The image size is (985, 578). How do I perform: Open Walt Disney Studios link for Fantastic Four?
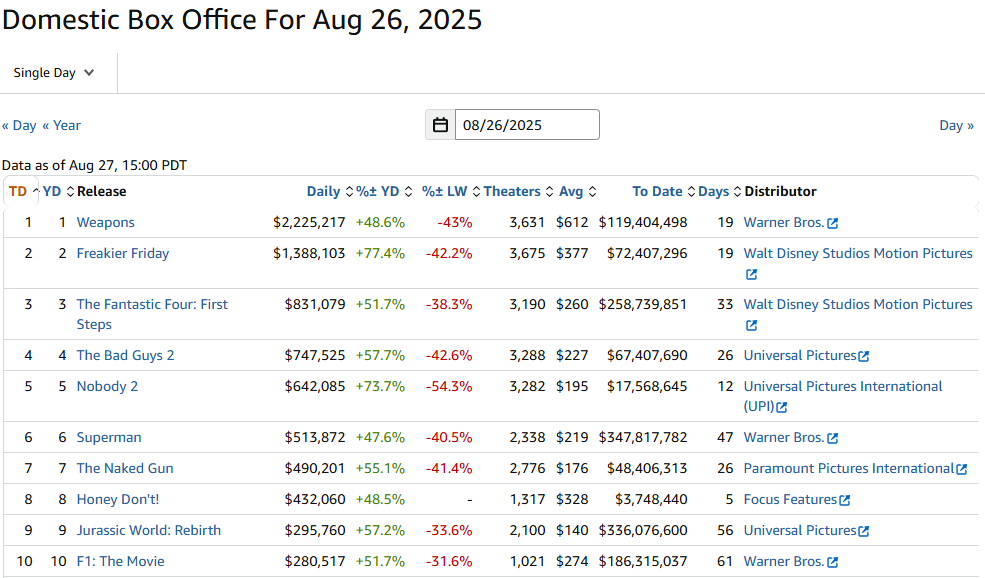[x=858, y=304]
